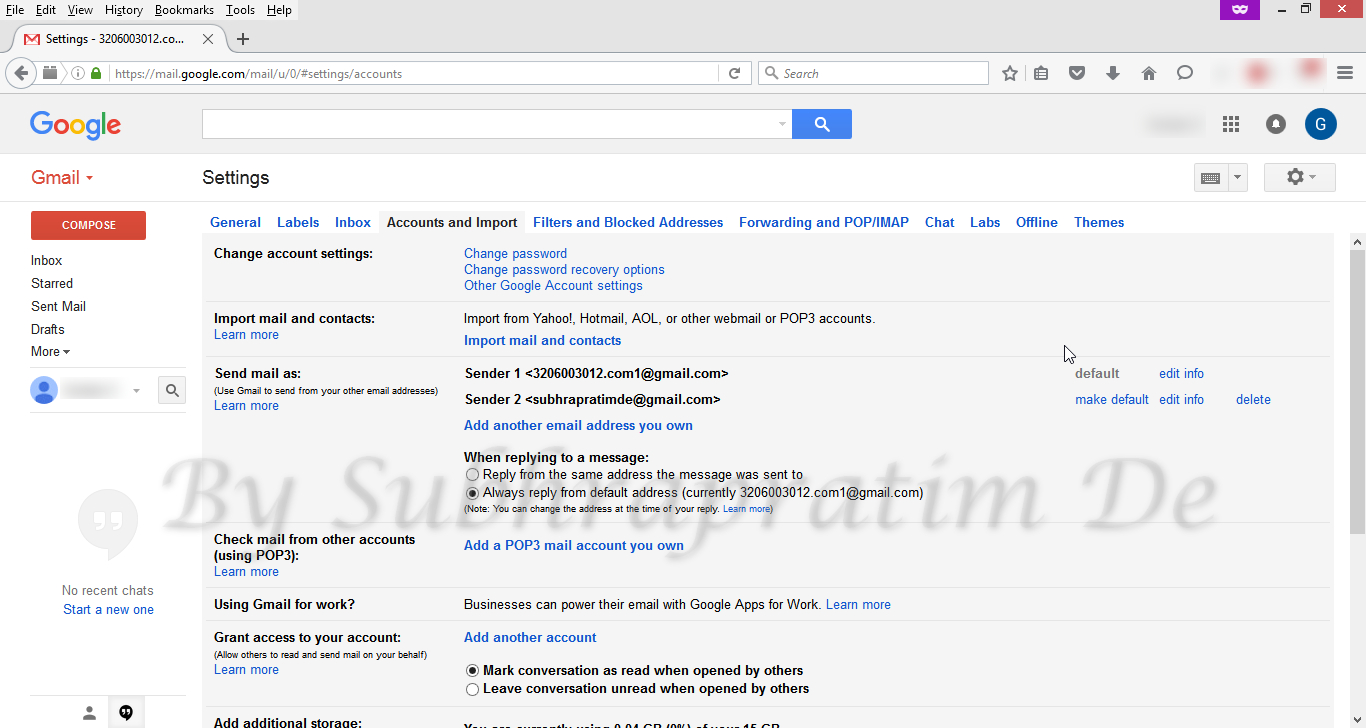
Task: Click make default for Sender 2
Action: pyautogui.click(x=1112, y=400)
